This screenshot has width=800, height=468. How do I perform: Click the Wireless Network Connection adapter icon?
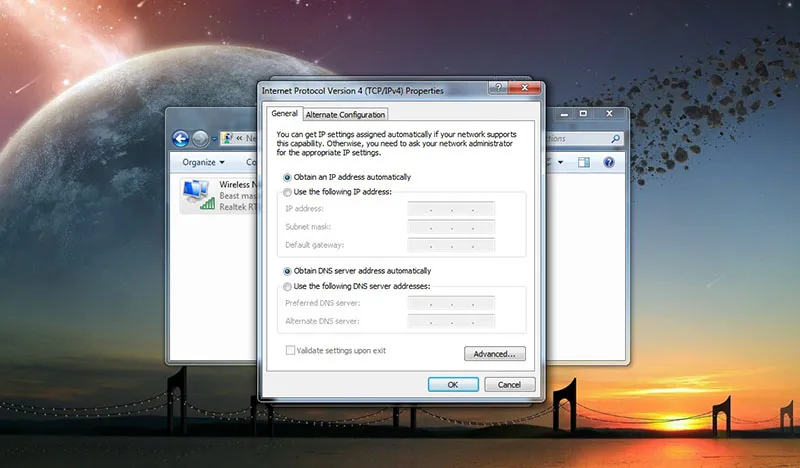coord(197,194)
